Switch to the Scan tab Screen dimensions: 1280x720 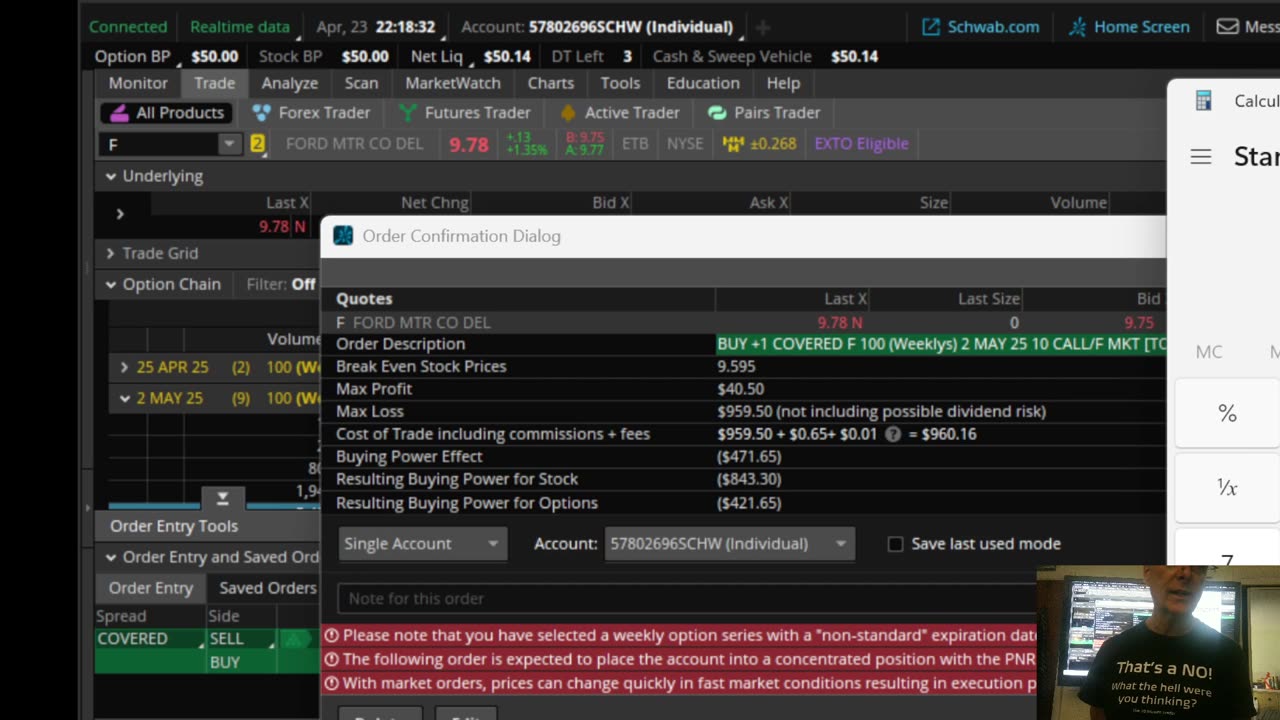point(361,83)
